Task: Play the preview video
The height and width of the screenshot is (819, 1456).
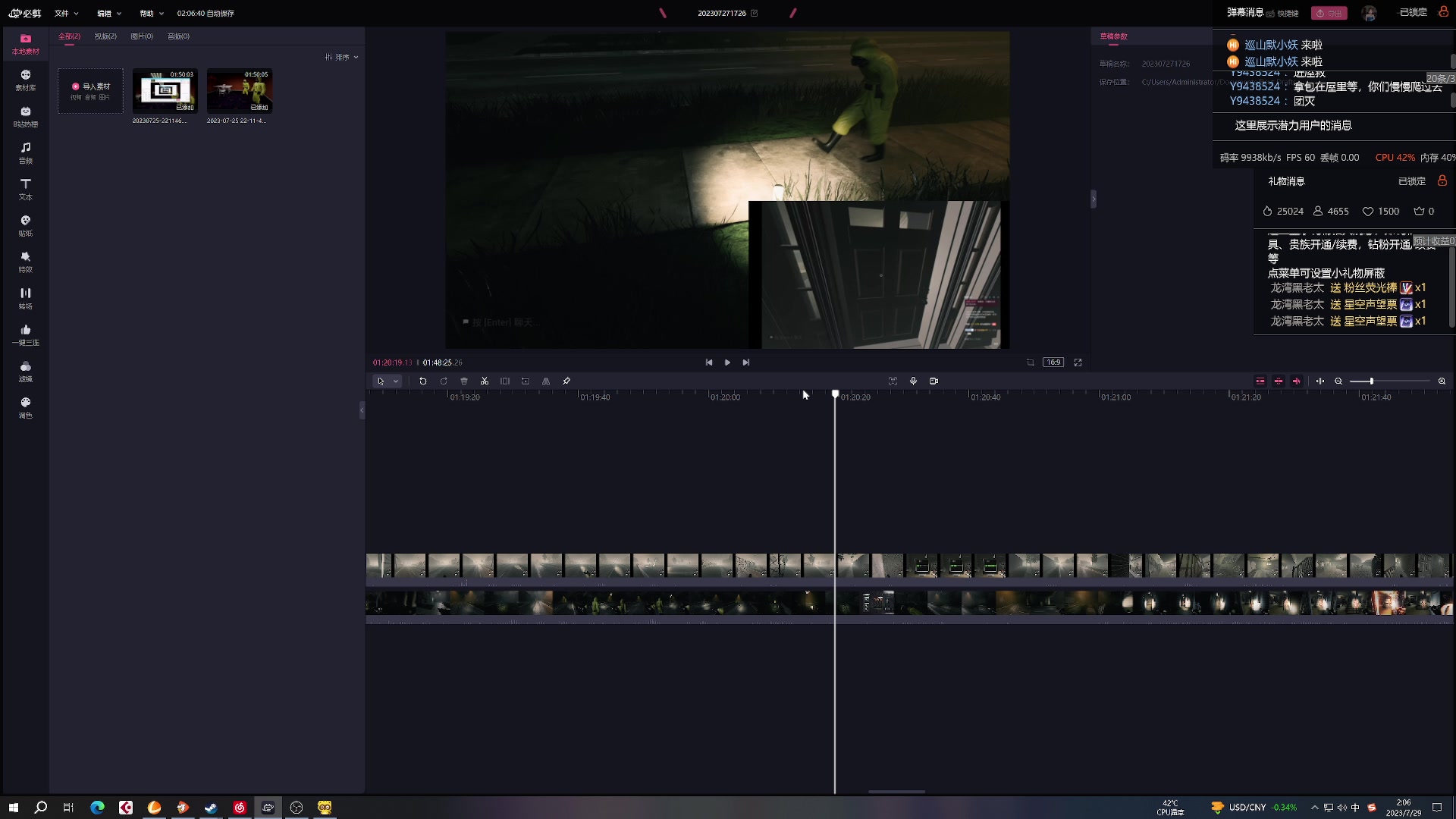Action: coord(727,362)
